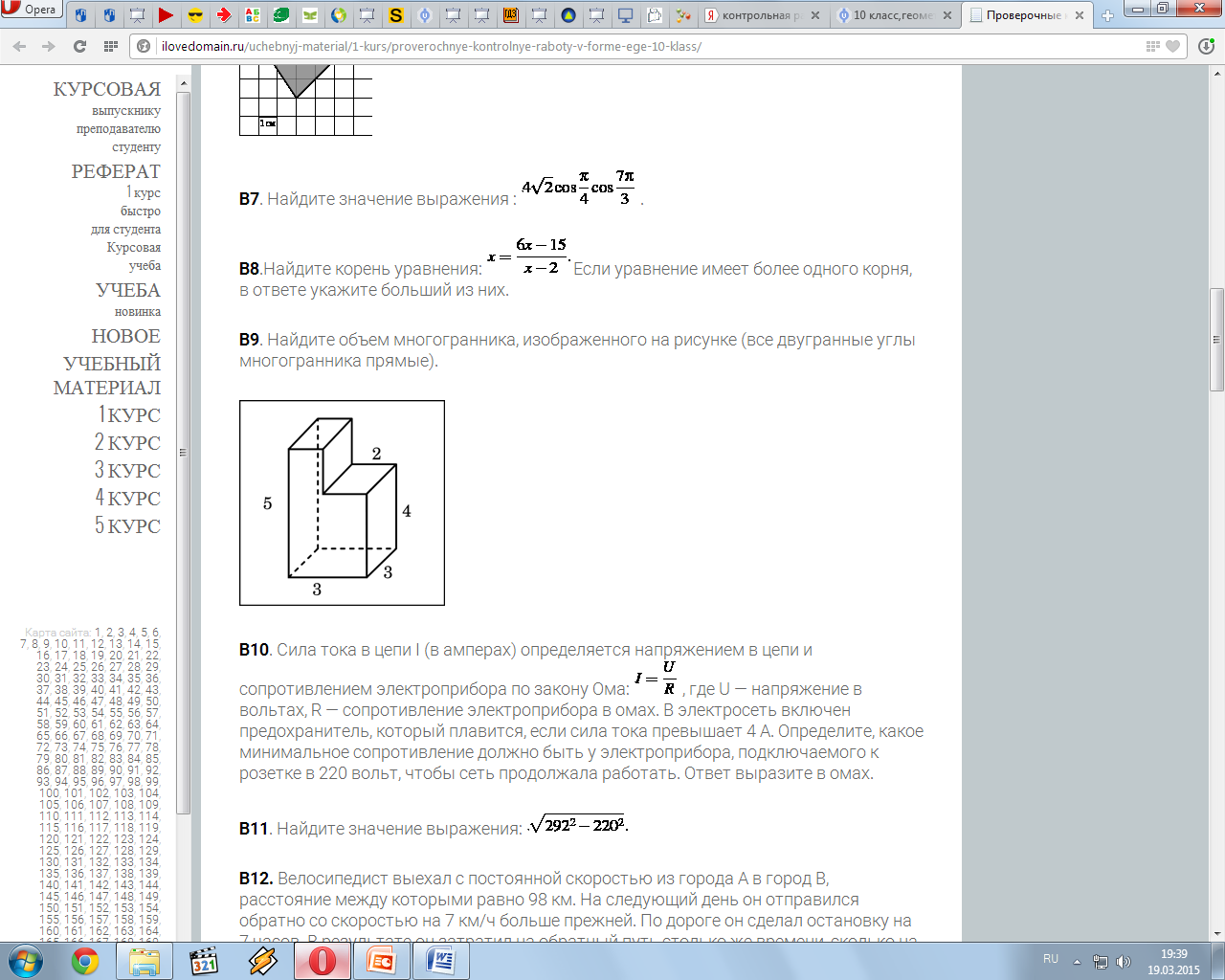Open the volume control in tray

[x=1123, y=962]
